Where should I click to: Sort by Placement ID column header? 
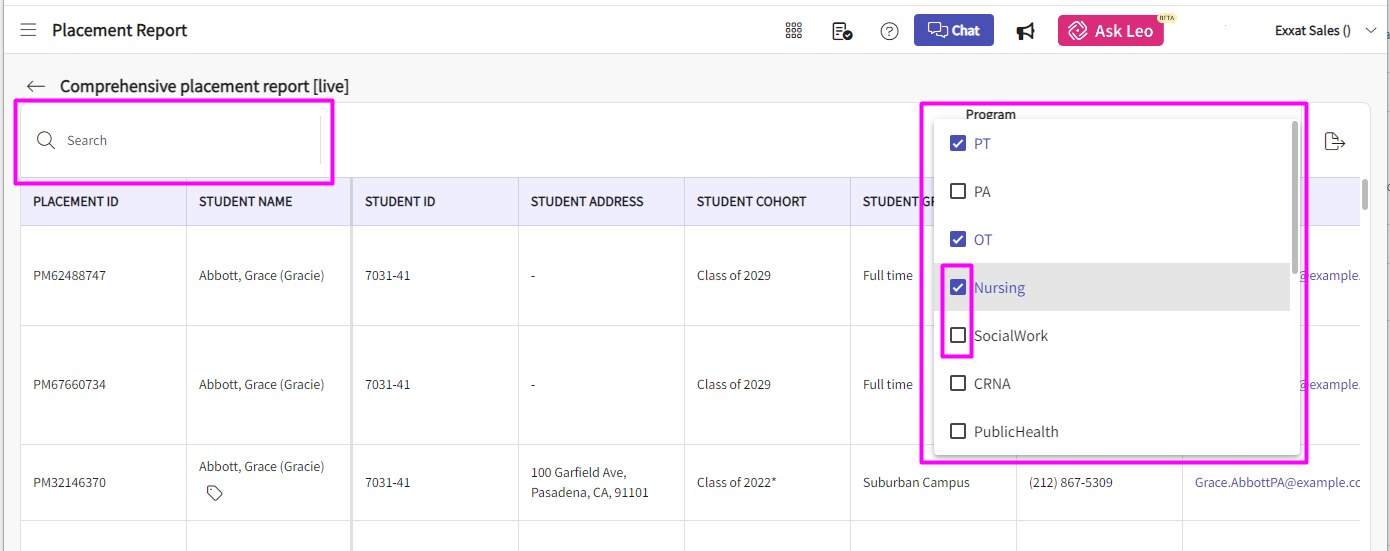(76, 202)
